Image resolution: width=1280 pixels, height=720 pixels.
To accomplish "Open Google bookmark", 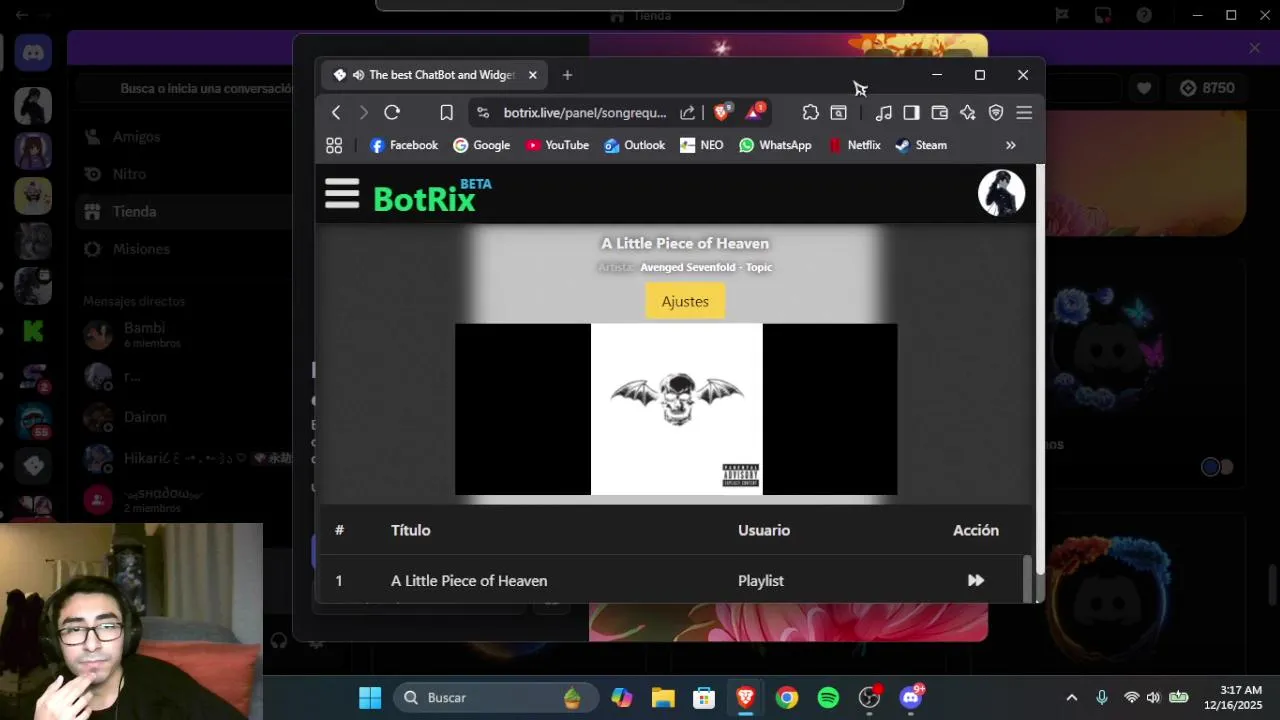I will (x=481, y=145).
